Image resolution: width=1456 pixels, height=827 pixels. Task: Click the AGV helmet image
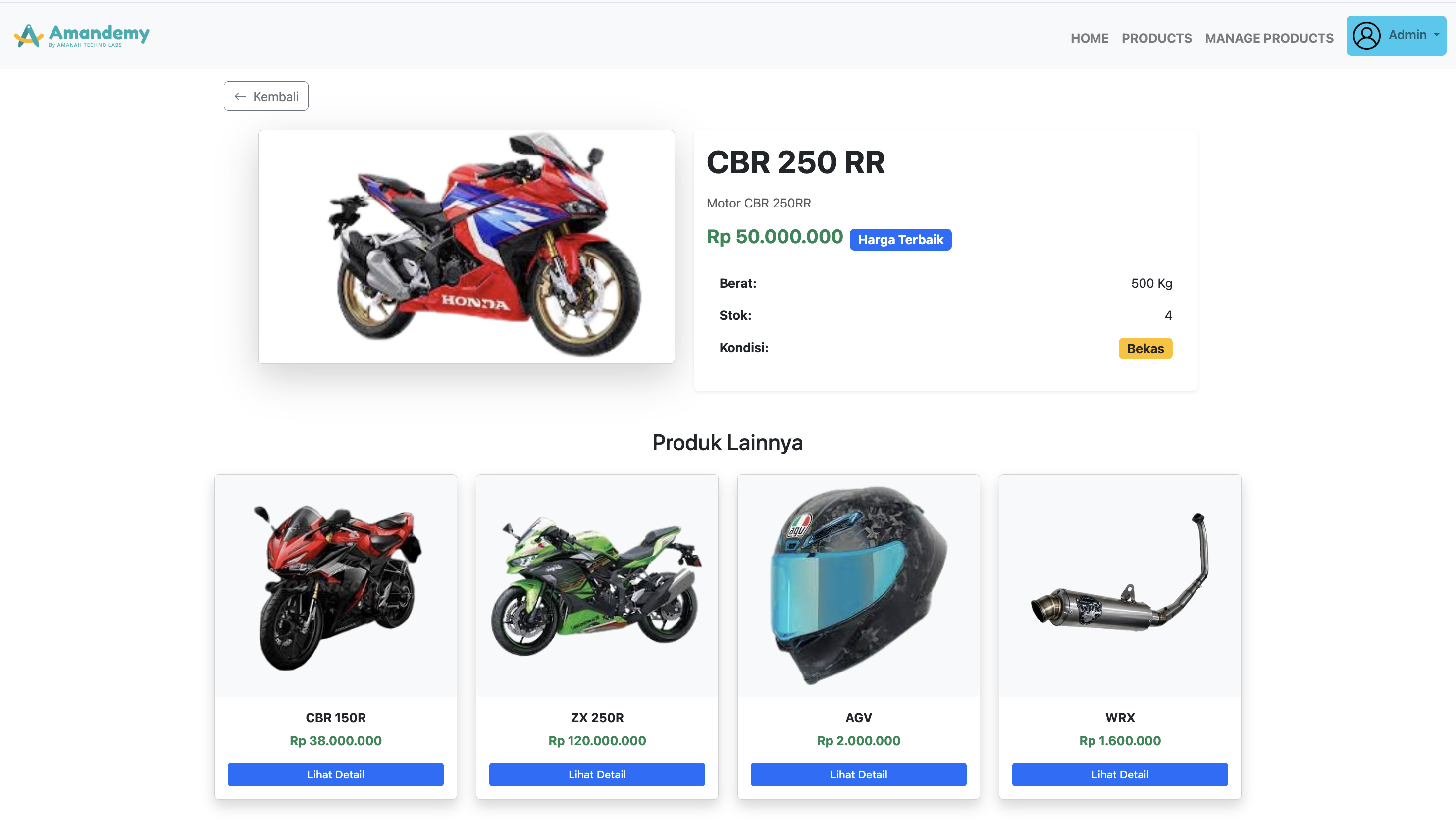click(858, 586)
